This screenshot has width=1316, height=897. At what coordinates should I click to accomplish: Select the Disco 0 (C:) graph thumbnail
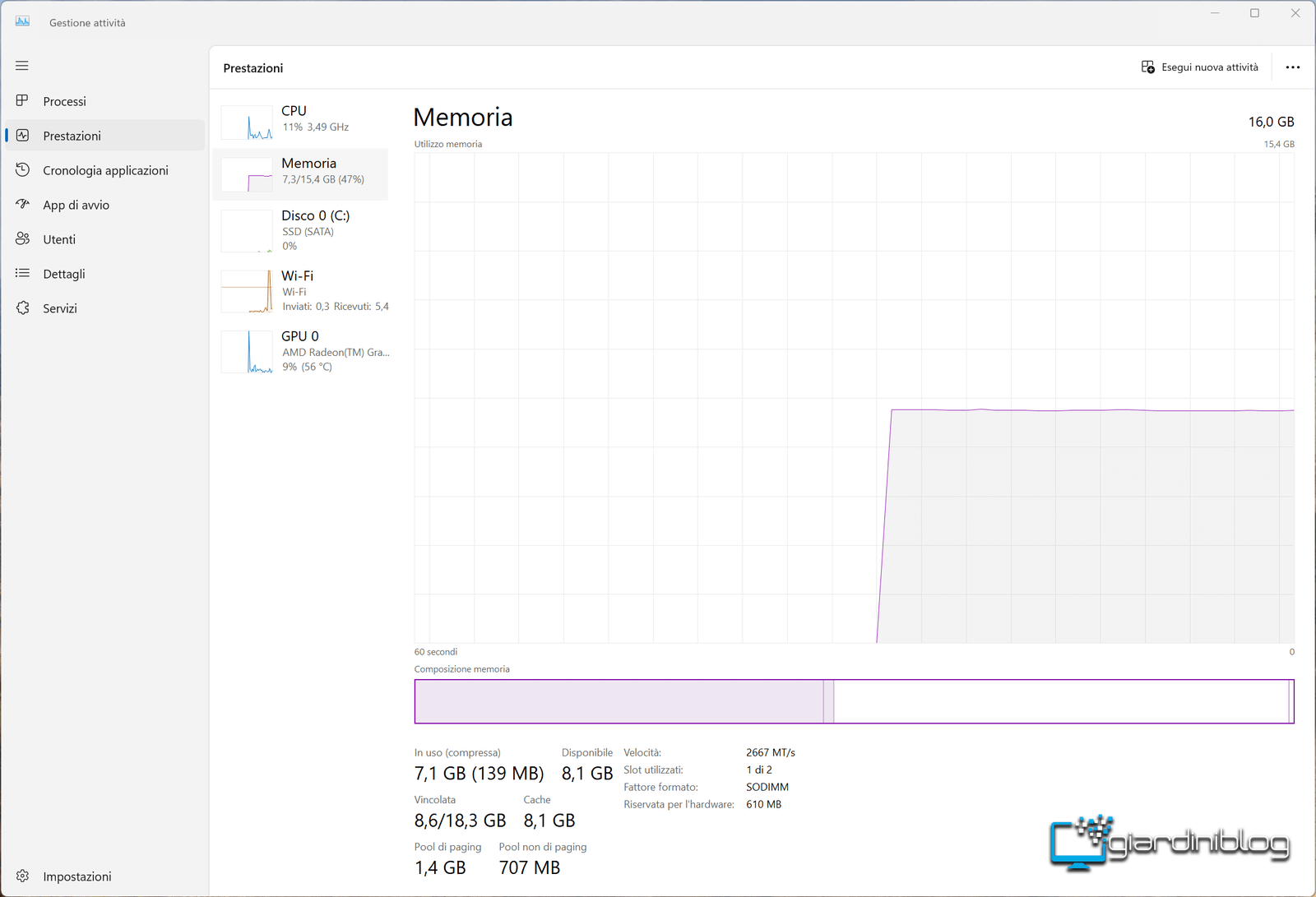click(247, 231)
